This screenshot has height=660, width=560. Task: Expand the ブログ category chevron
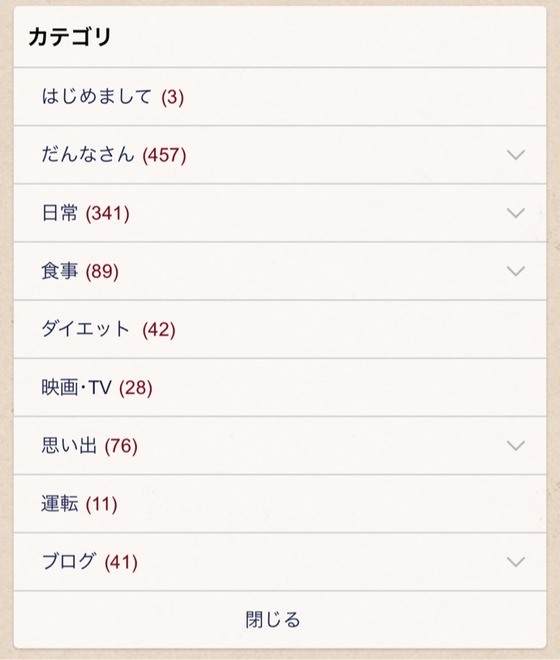[x=515, y=562]
